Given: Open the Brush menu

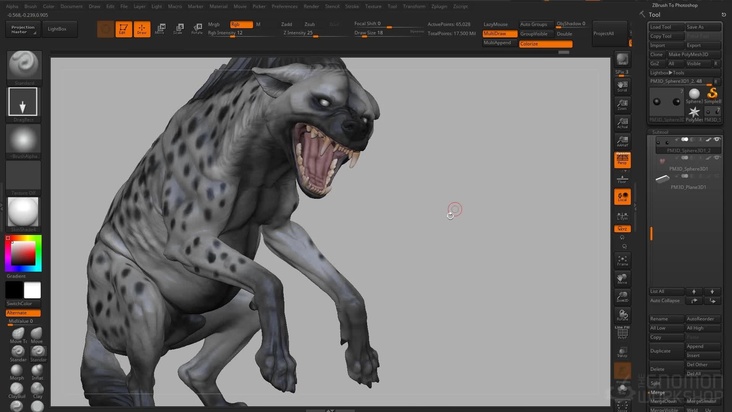Looking at the screenshot, I should (x=30, y=7).
